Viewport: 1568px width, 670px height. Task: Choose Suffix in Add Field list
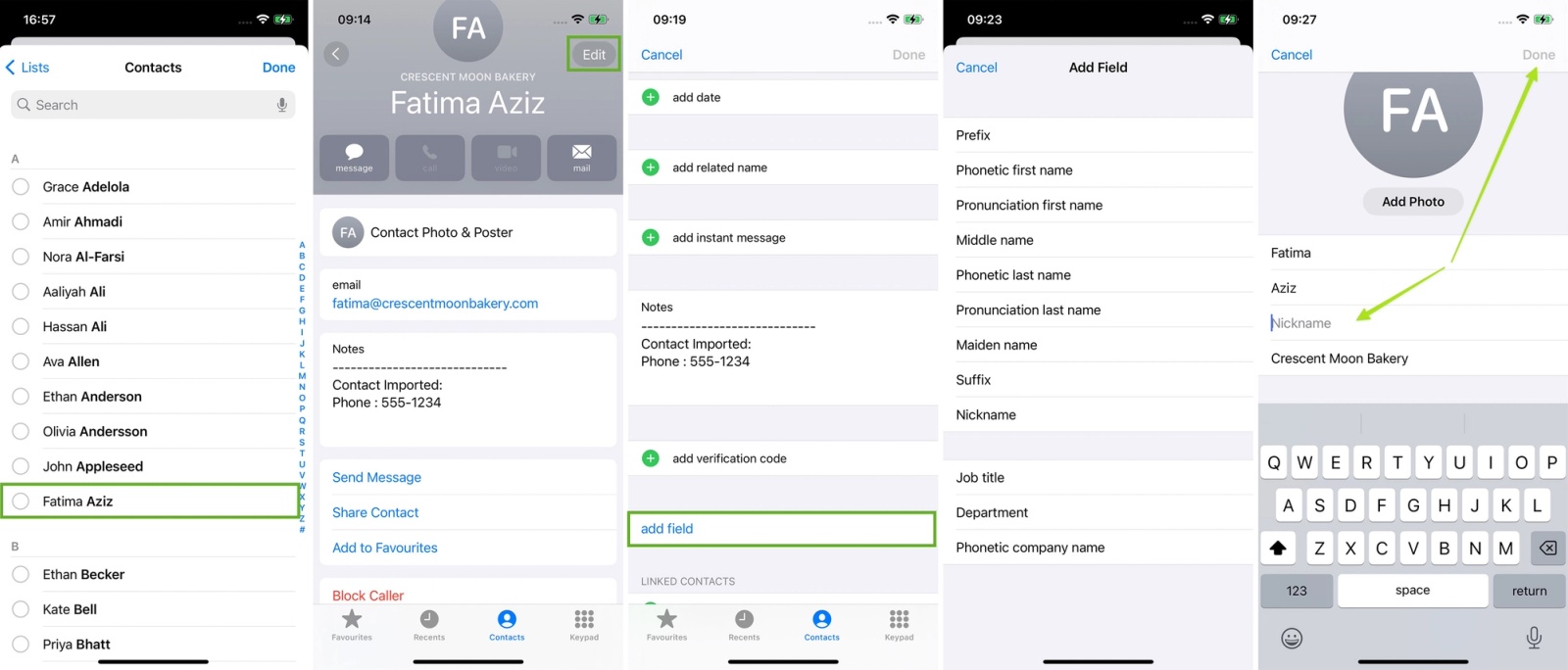click(1098, 380)
